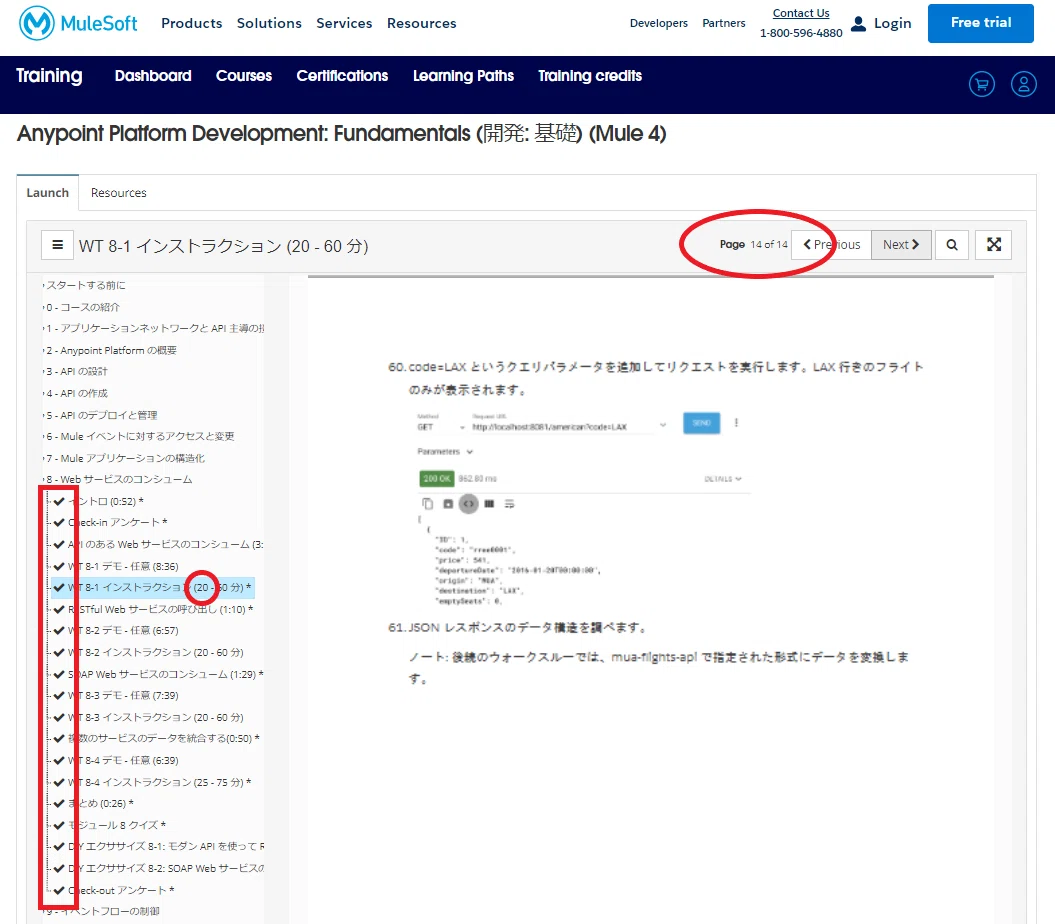Open the shopping cart icon

click(x=982, y=84)
